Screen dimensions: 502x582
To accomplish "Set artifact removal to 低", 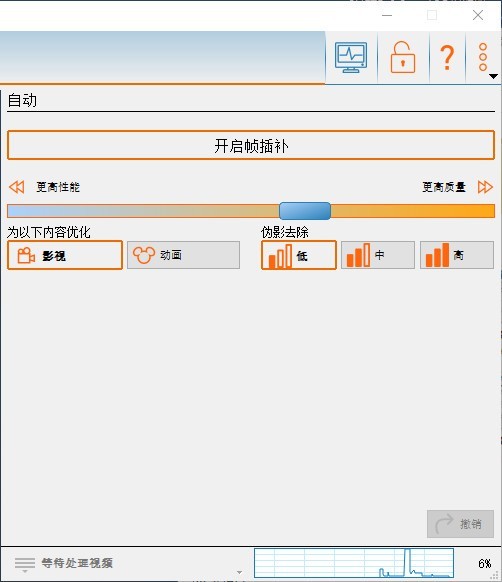I will [299, 255].
